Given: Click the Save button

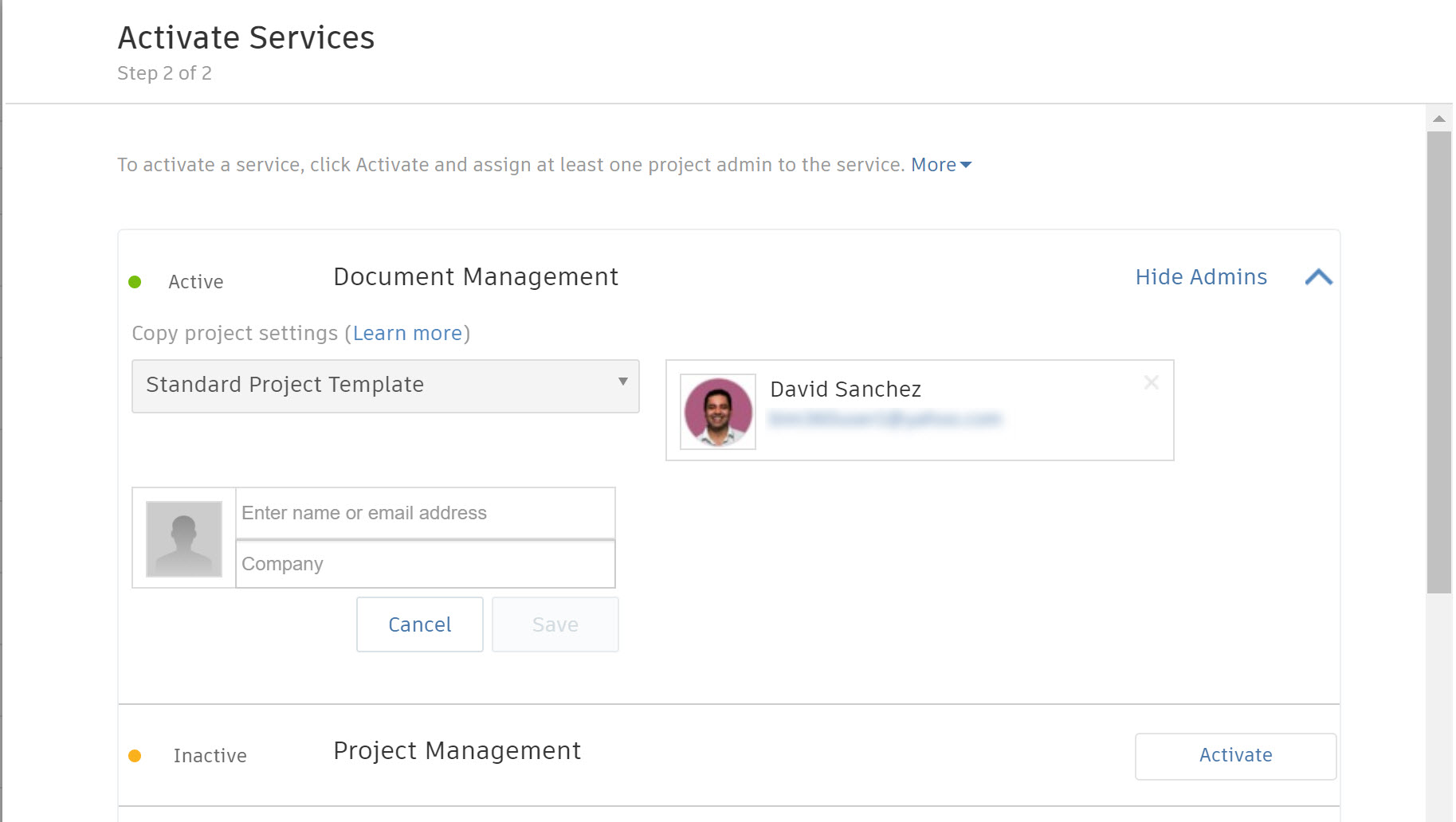Looking at the screenshot, I should (555, 624).
